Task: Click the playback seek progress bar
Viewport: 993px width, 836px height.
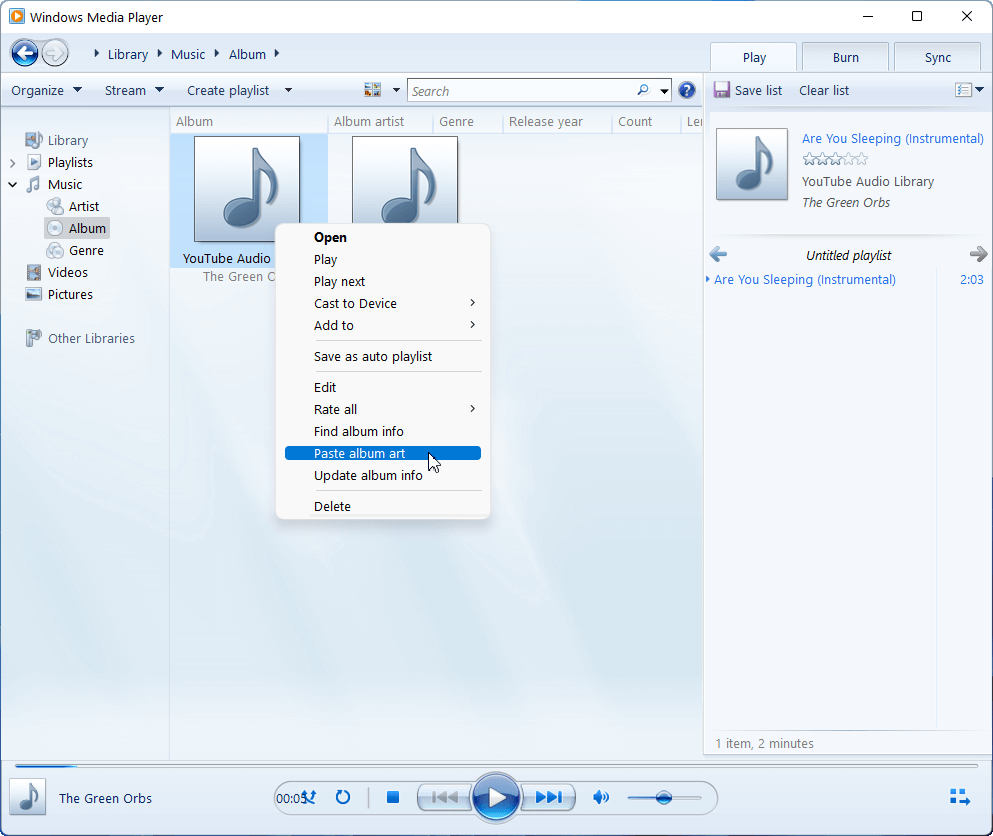Action: point(496,766)
